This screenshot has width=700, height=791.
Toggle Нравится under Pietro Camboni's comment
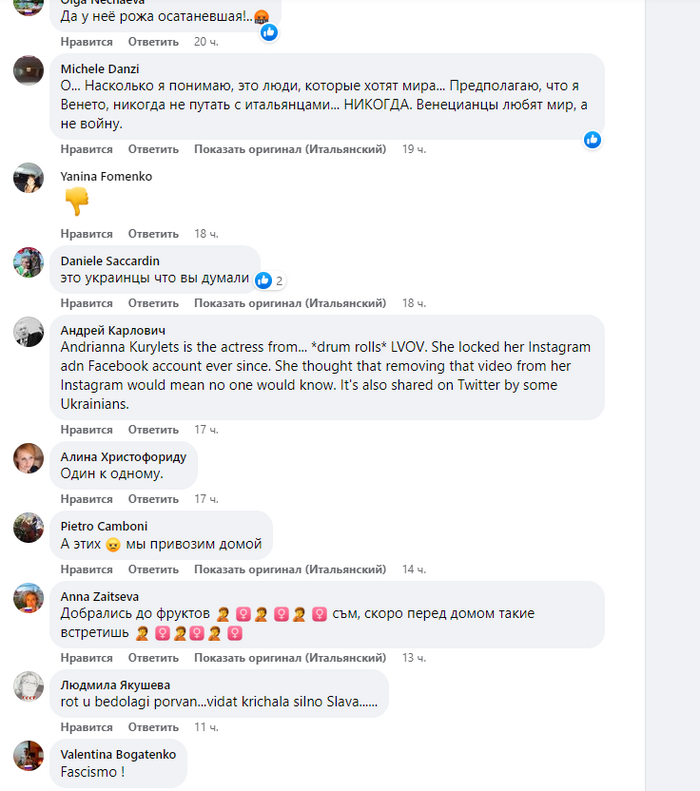pyautogui.click(x=86, y=569)
